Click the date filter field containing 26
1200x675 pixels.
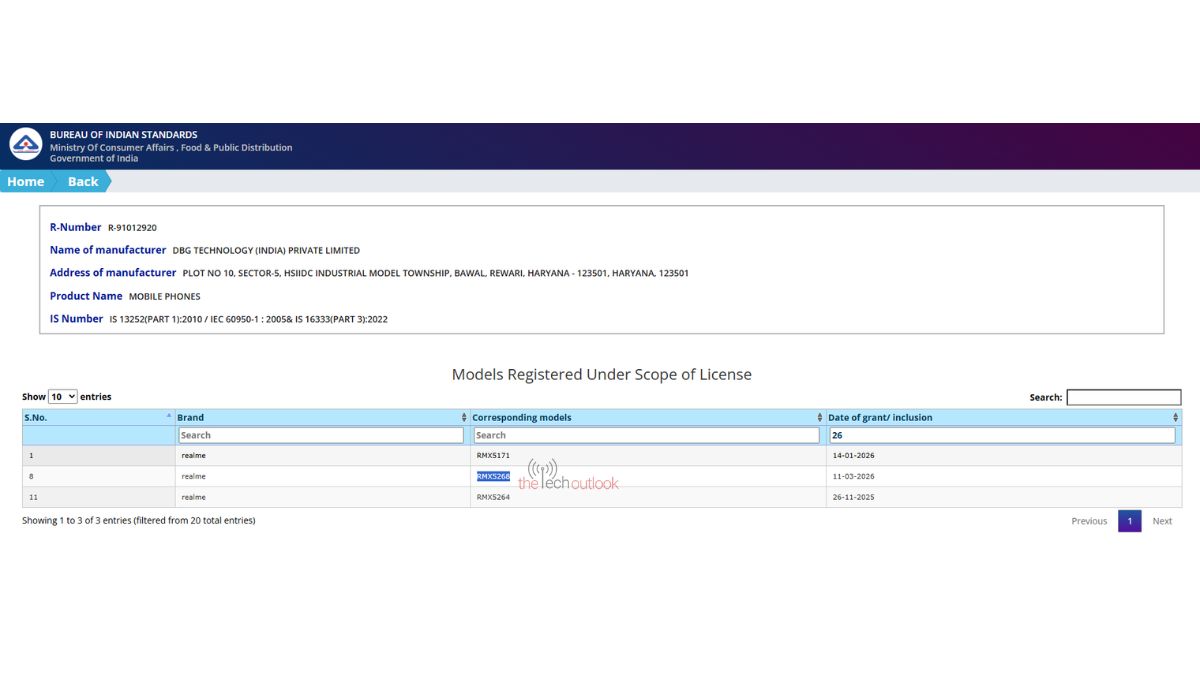pyautogui.click(x=1002, y=435)
